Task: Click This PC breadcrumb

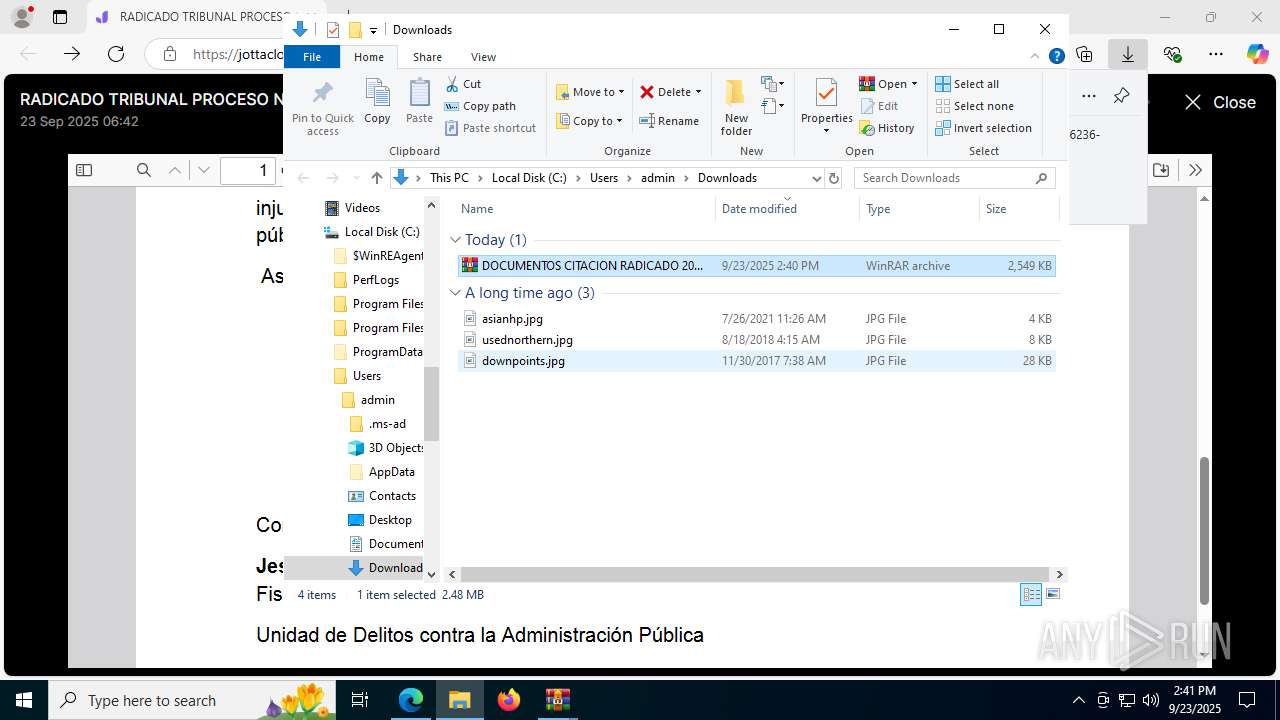Action: pyautogui.click(x=449, y=178)
